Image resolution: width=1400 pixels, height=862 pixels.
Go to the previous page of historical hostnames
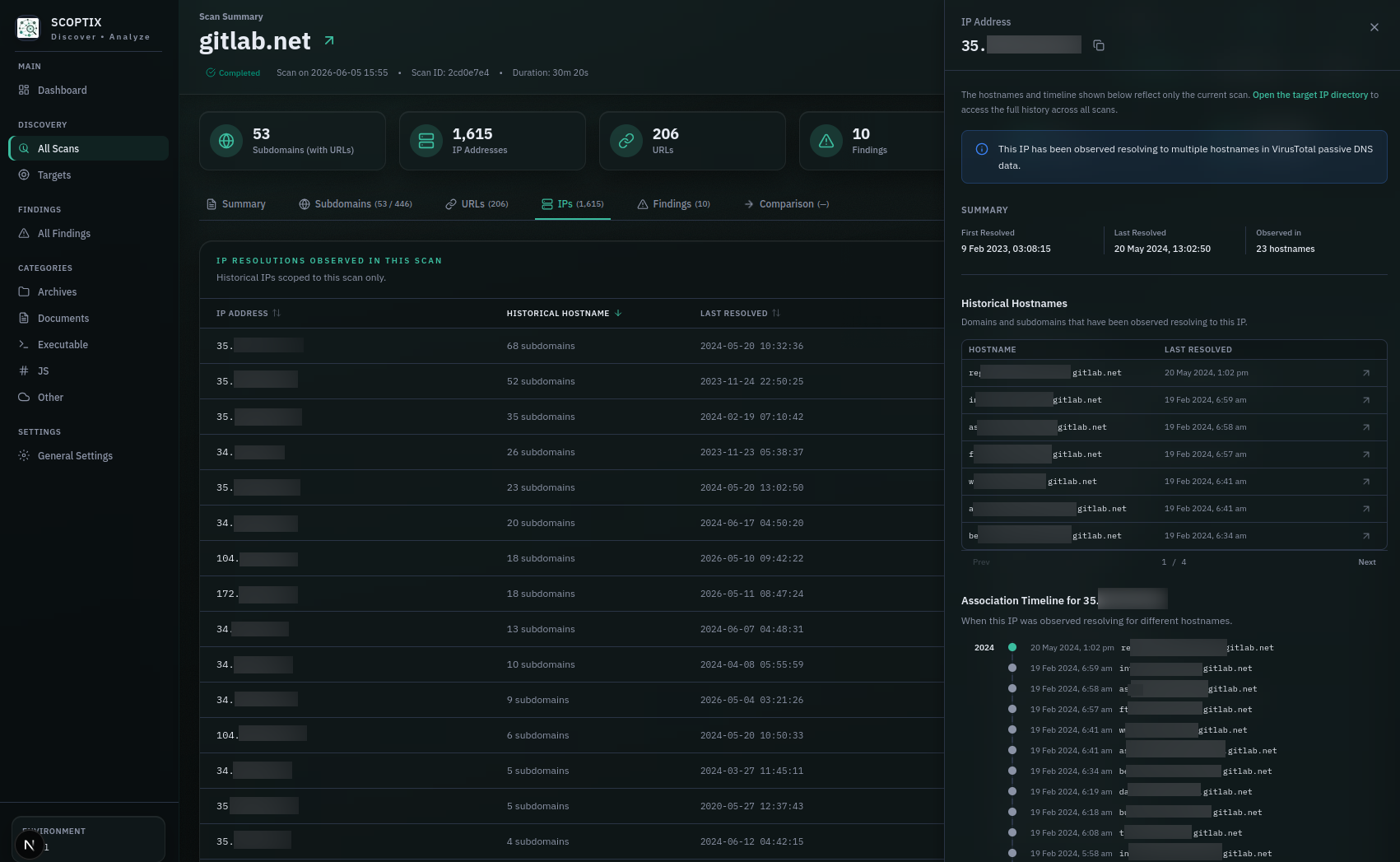coord(981,562)
